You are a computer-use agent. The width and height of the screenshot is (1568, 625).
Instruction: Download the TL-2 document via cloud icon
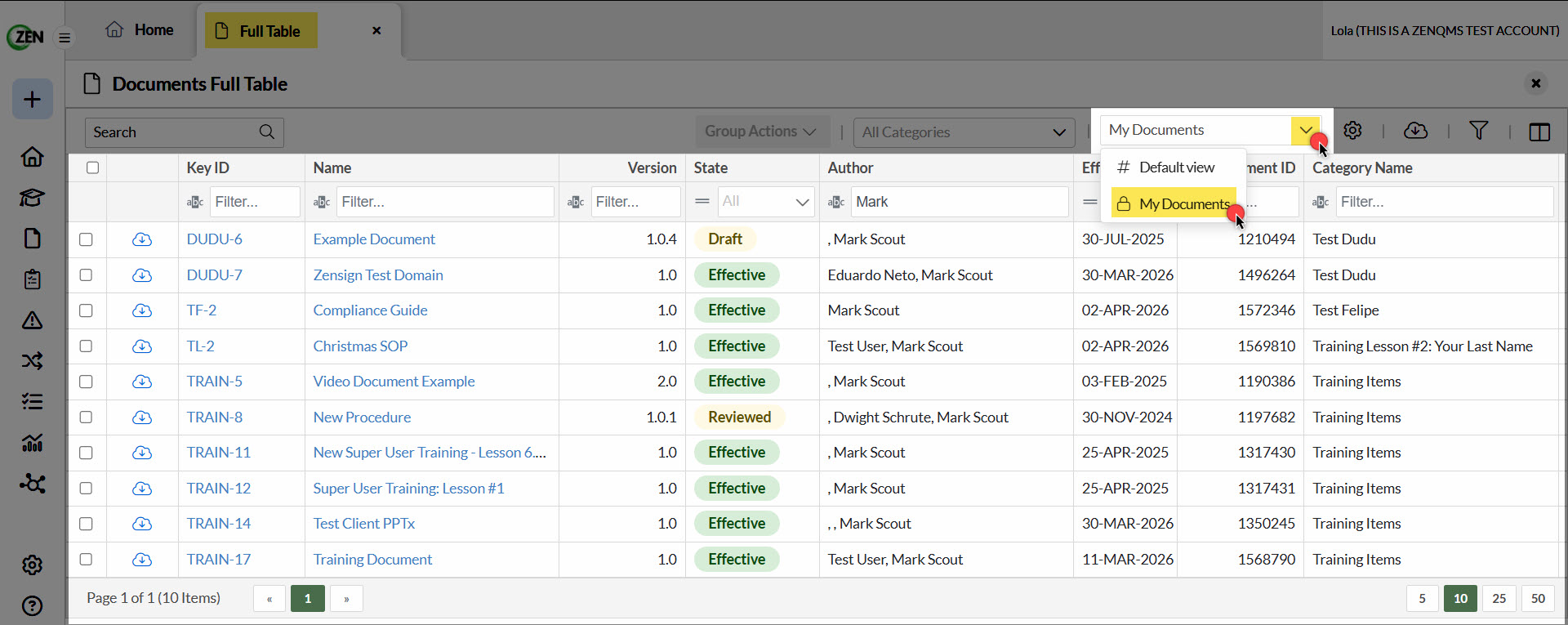[x=142, y=346]
